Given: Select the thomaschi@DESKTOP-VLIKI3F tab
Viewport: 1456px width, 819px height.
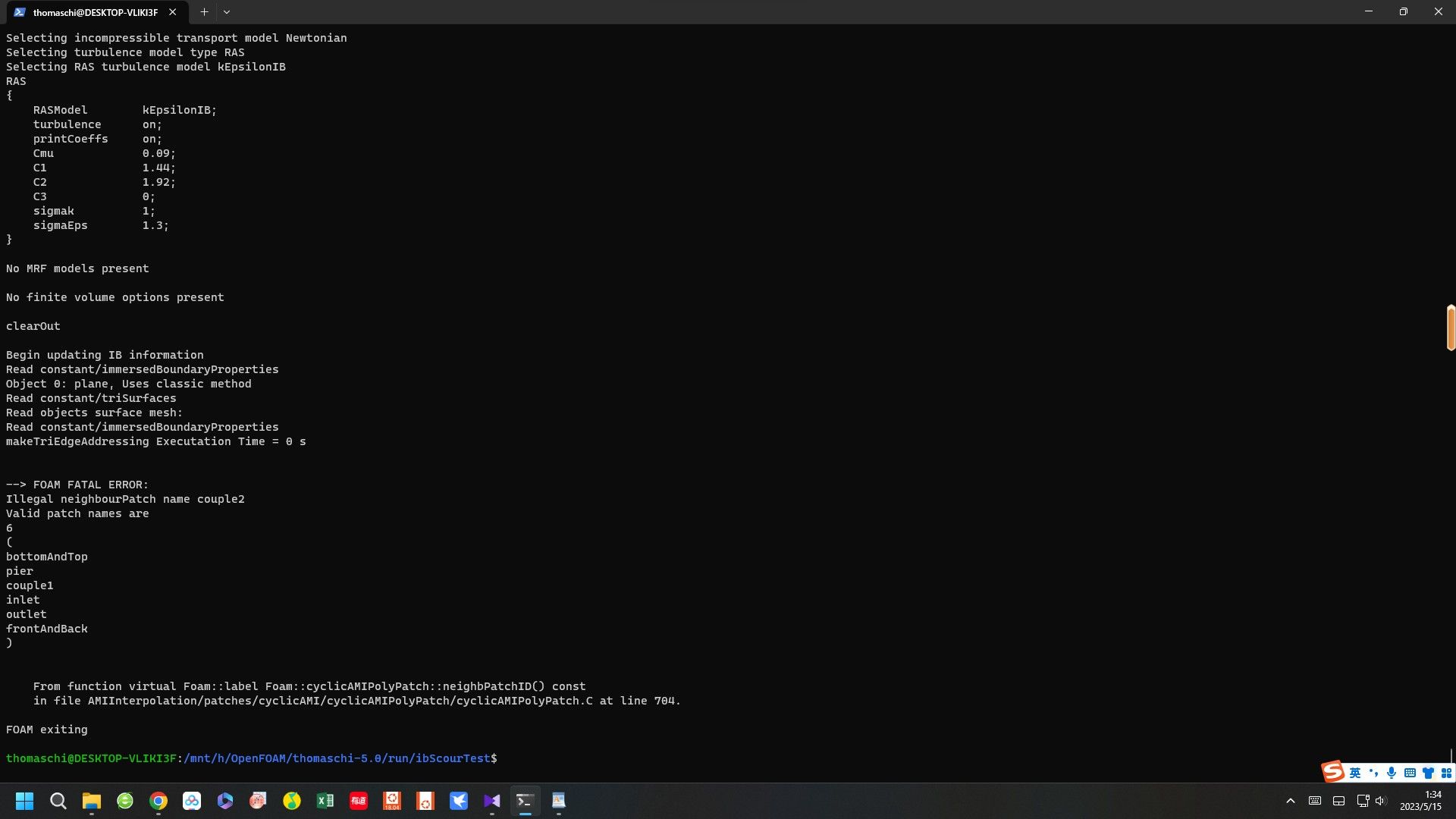Looking at the screenshot, I should click(x=96, y=12).
